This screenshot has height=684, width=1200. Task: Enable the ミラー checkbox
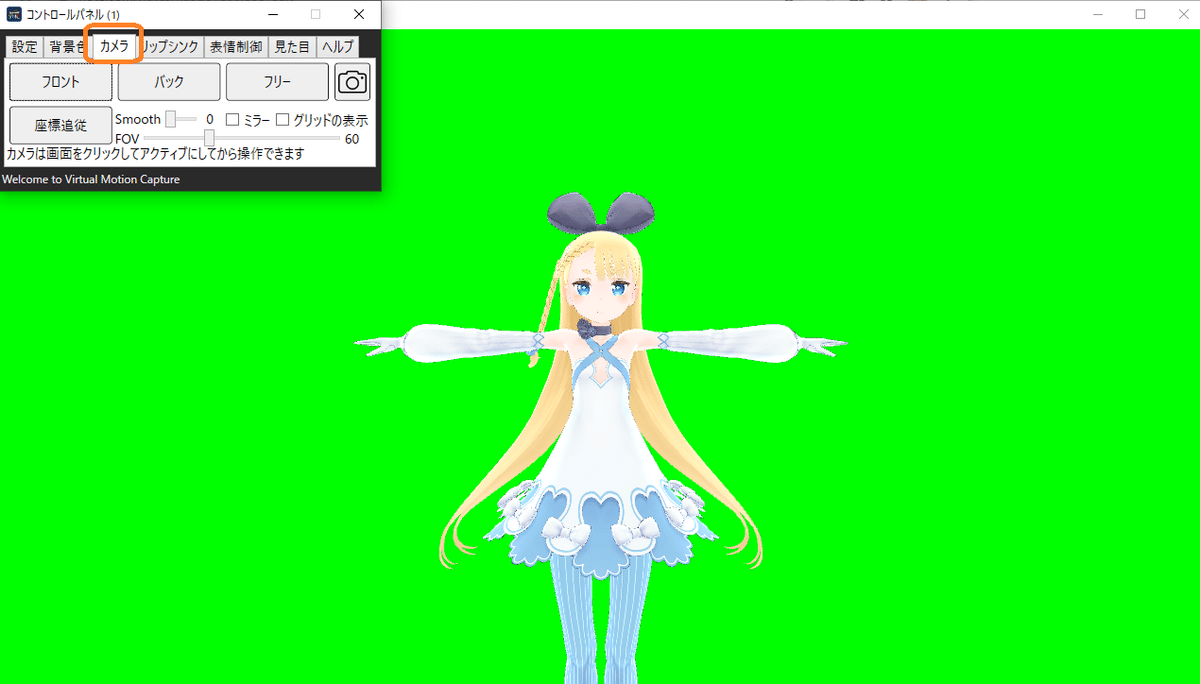pos(232,119)
